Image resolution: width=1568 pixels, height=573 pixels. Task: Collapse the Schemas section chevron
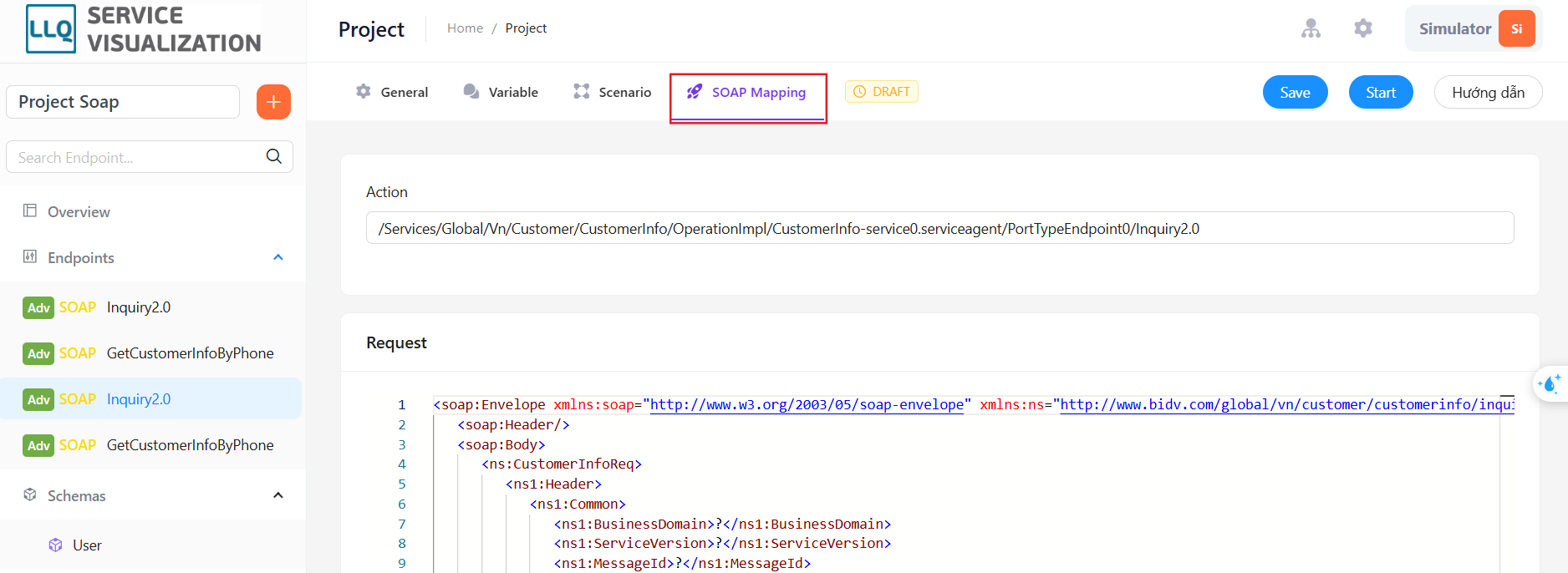278,495
